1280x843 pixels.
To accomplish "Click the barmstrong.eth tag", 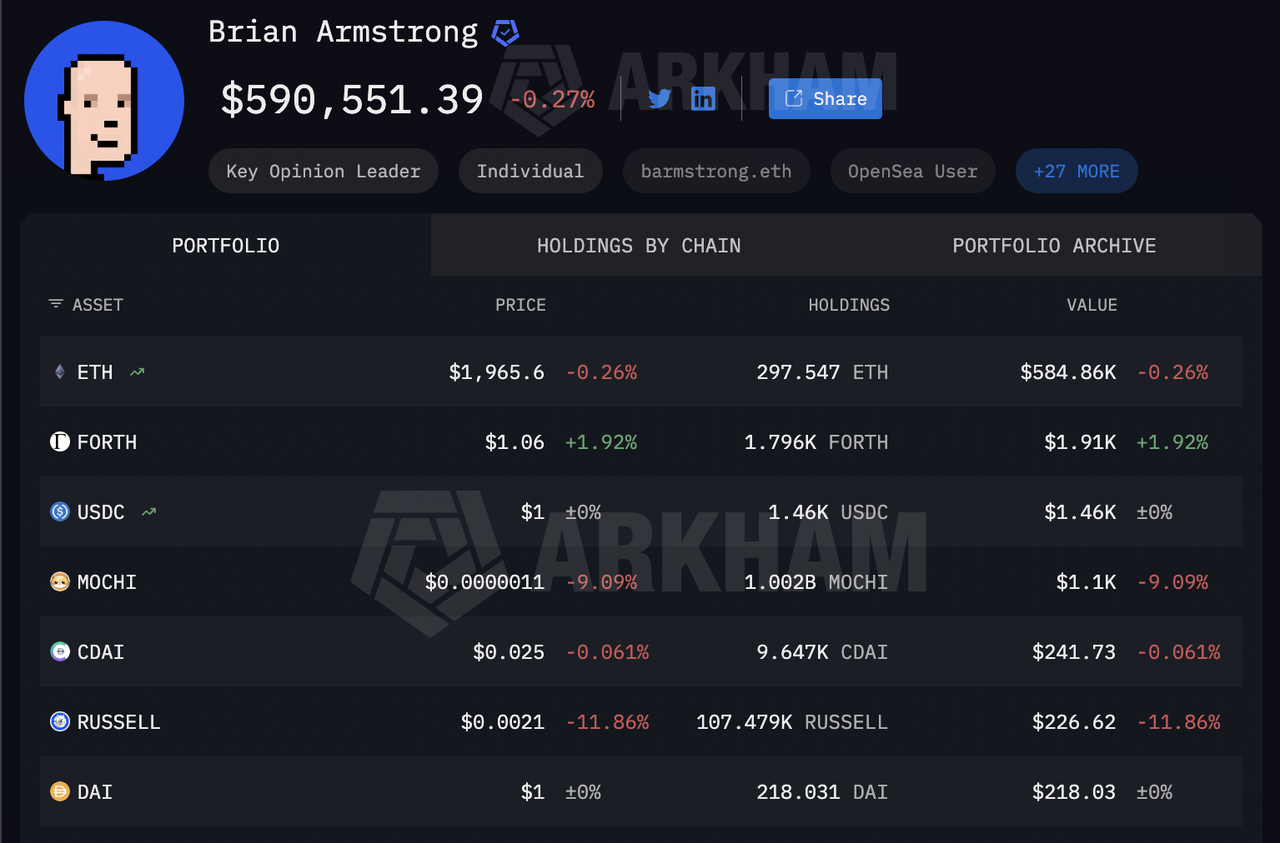I will pyautogui.click(x=716, y=171).
